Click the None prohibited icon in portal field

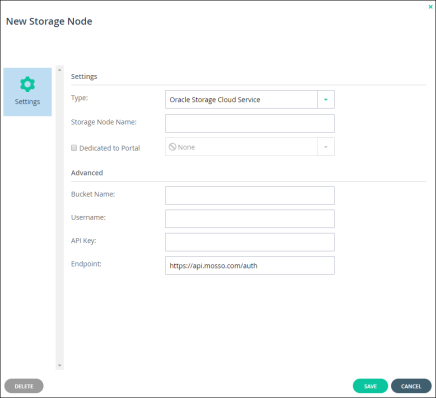(172, 147)
